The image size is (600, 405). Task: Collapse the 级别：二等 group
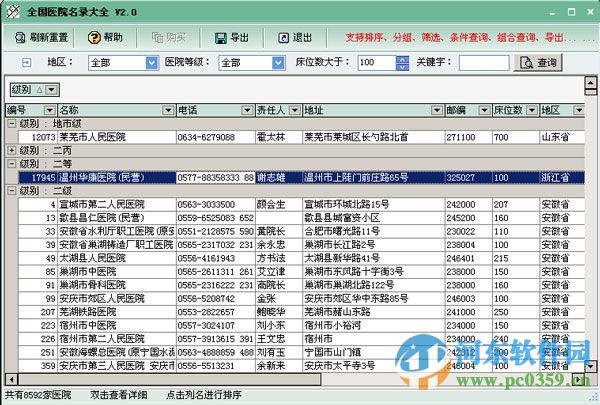12,164
